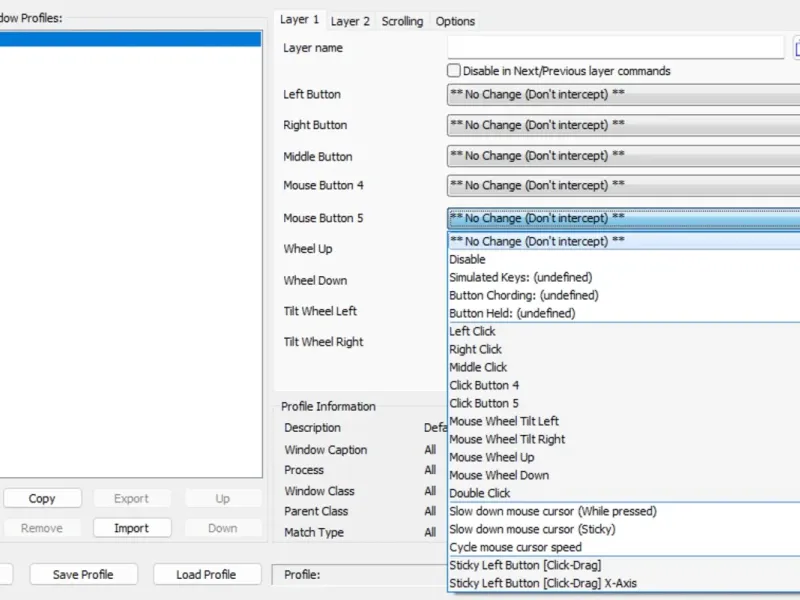Choose Middle Click from the list
This screenshot has height=600, width=800.
[624, 367]
